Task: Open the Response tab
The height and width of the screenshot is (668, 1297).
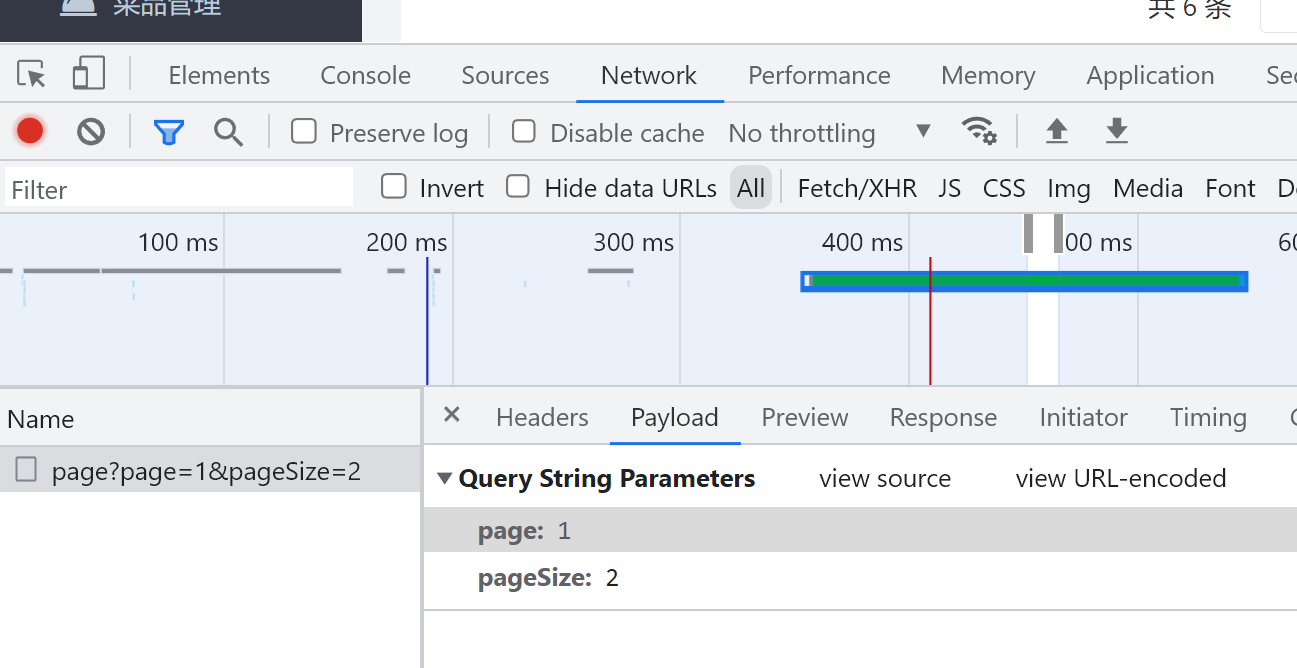Action: [x=943, y=417]
